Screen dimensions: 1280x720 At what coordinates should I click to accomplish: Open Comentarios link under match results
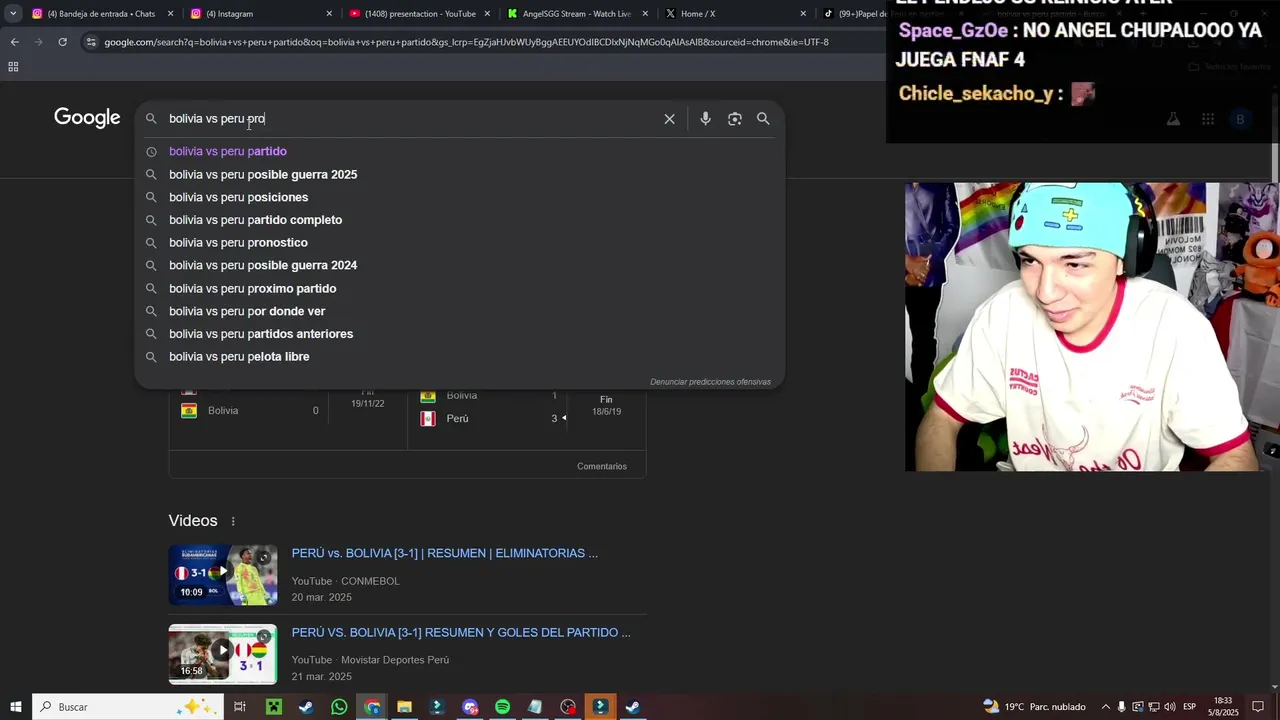click(x=602, y=466)
